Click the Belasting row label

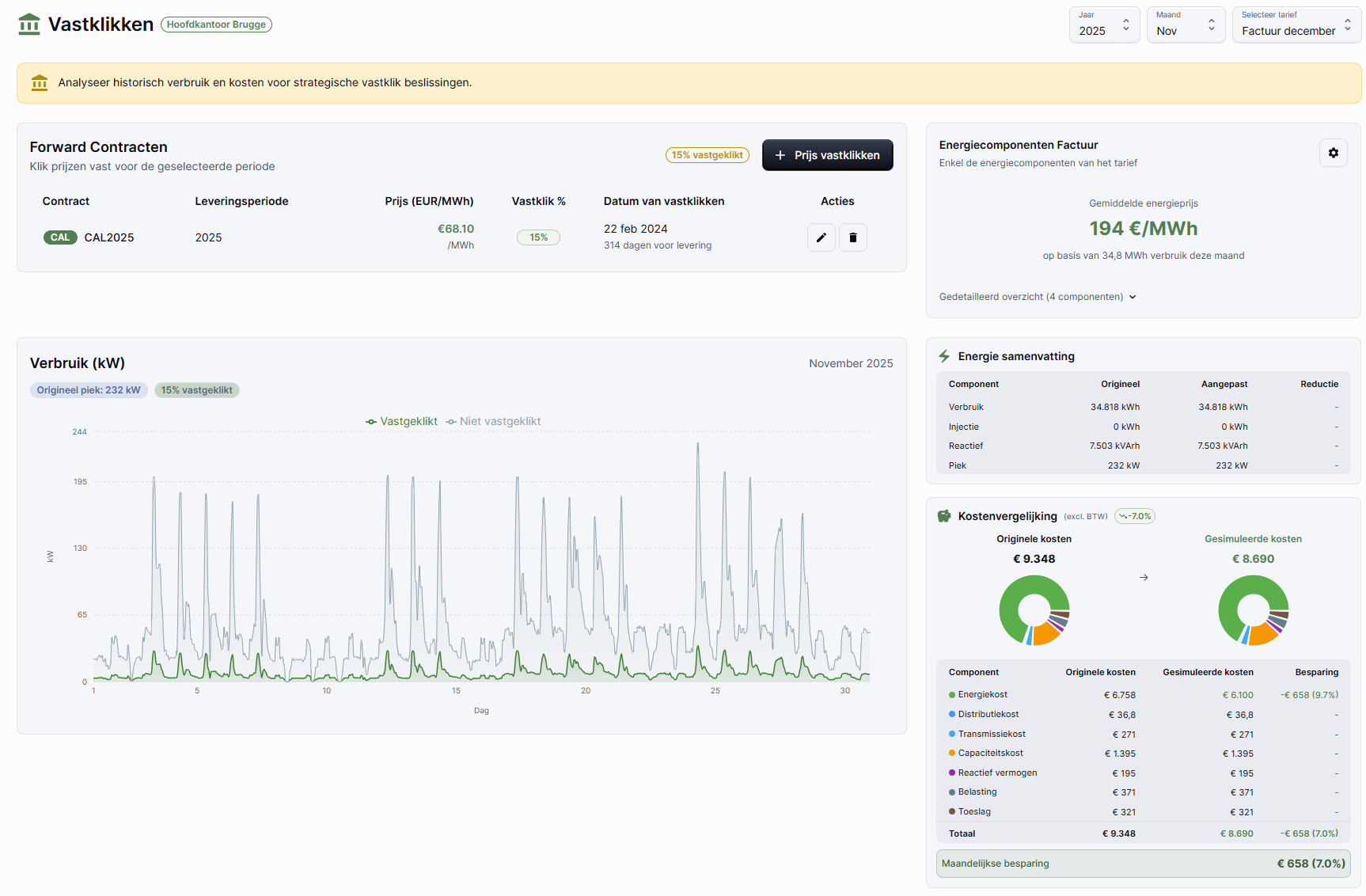977,792
